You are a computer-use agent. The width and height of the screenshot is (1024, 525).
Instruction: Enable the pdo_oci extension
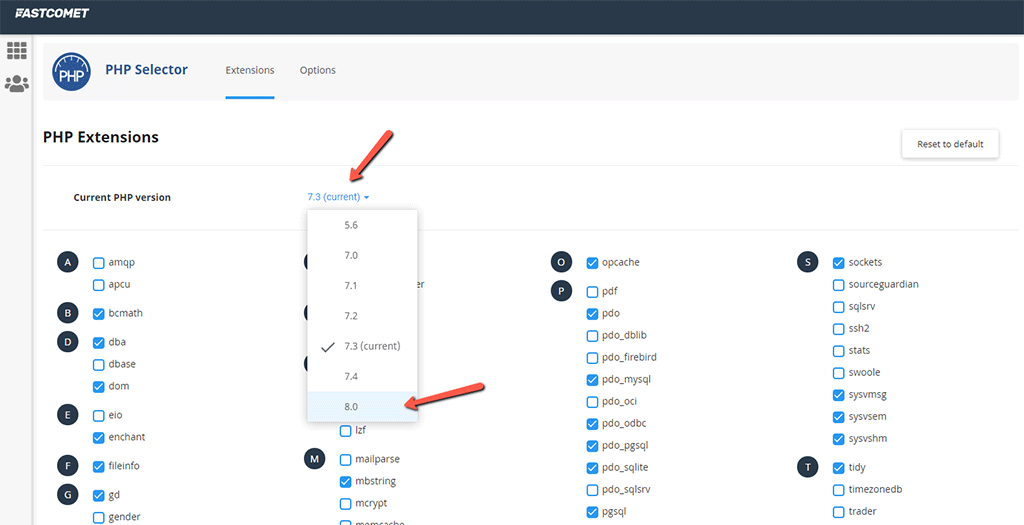(x=592, y=402)
